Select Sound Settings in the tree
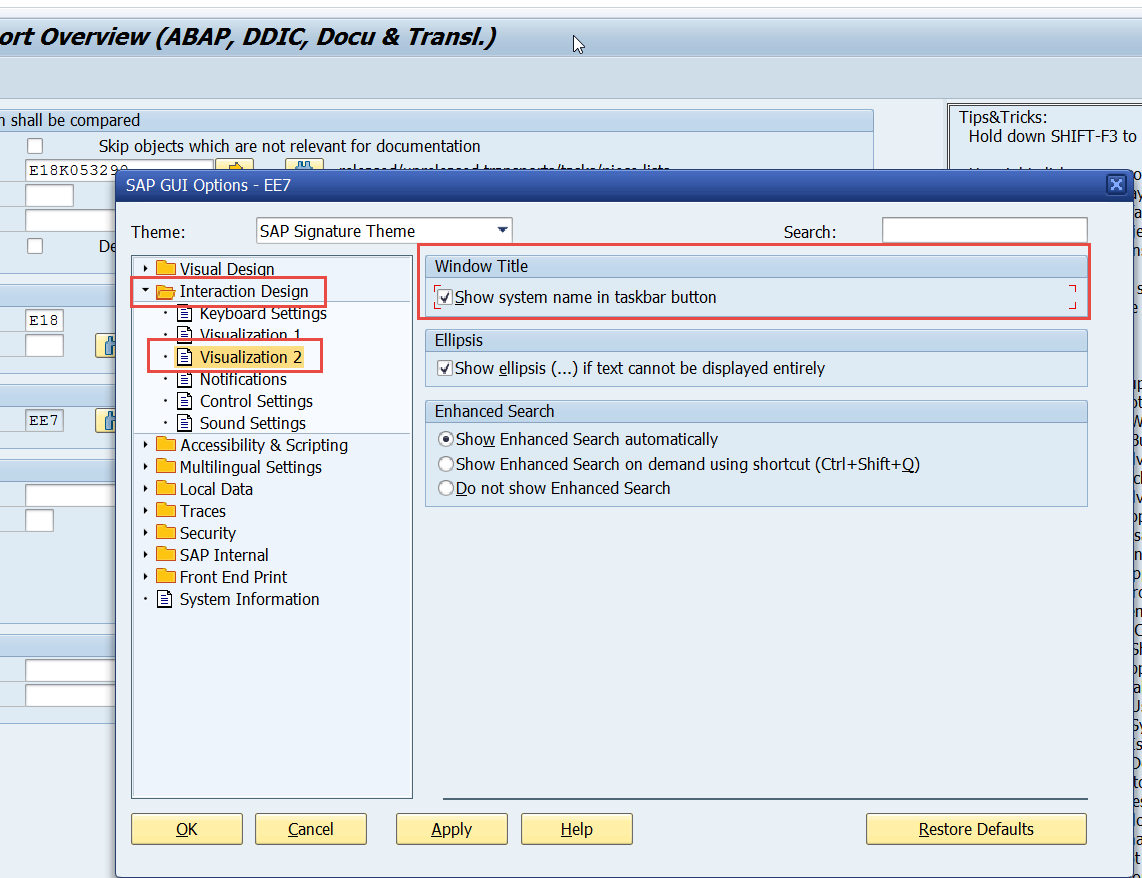Viewport: 1142px width, 878px height. [x=252, y=423]
